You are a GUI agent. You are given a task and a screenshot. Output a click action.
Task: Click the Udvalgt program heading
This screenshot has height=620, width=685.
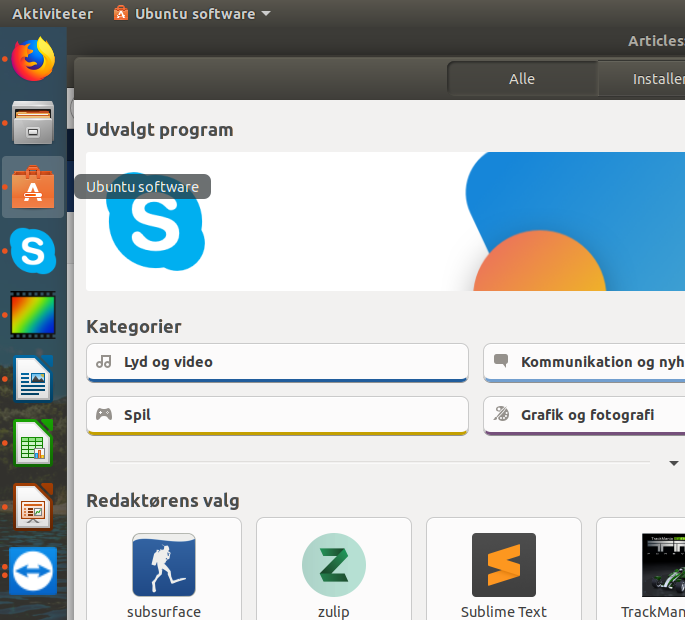(160, 130)
